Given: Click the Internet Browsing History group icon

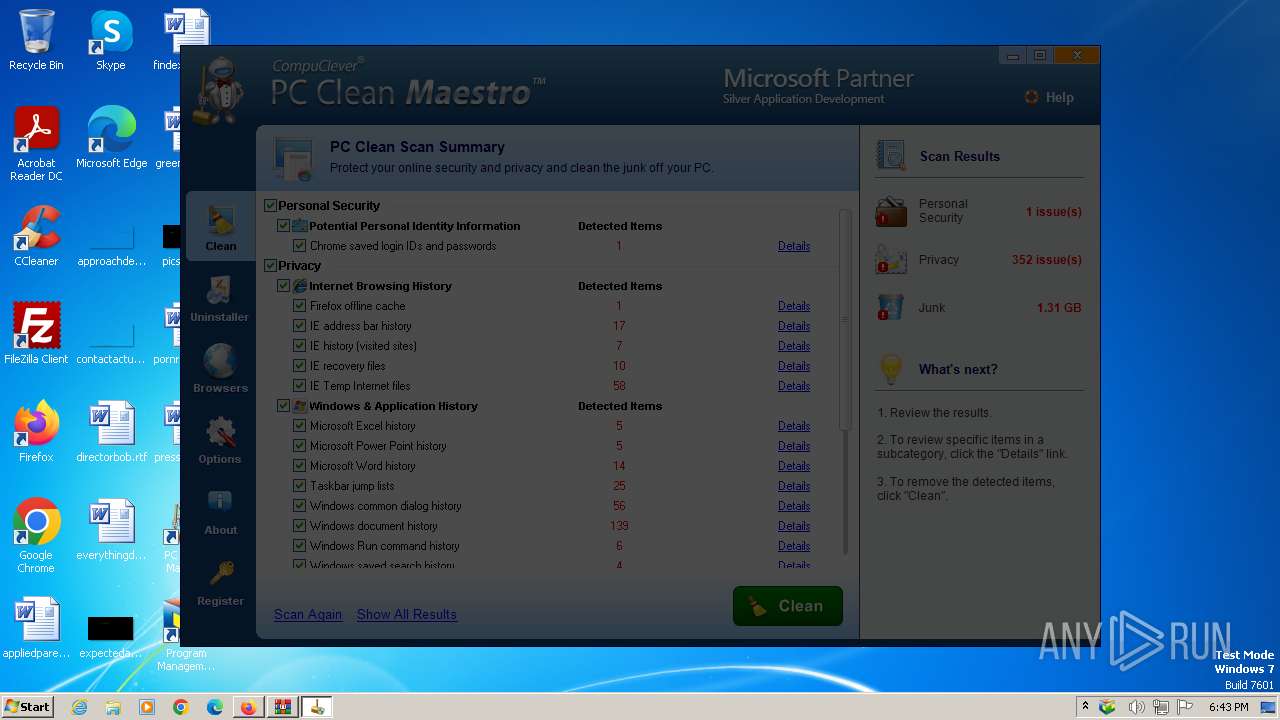Looking at the screenshot, I should tap(299, 286).
